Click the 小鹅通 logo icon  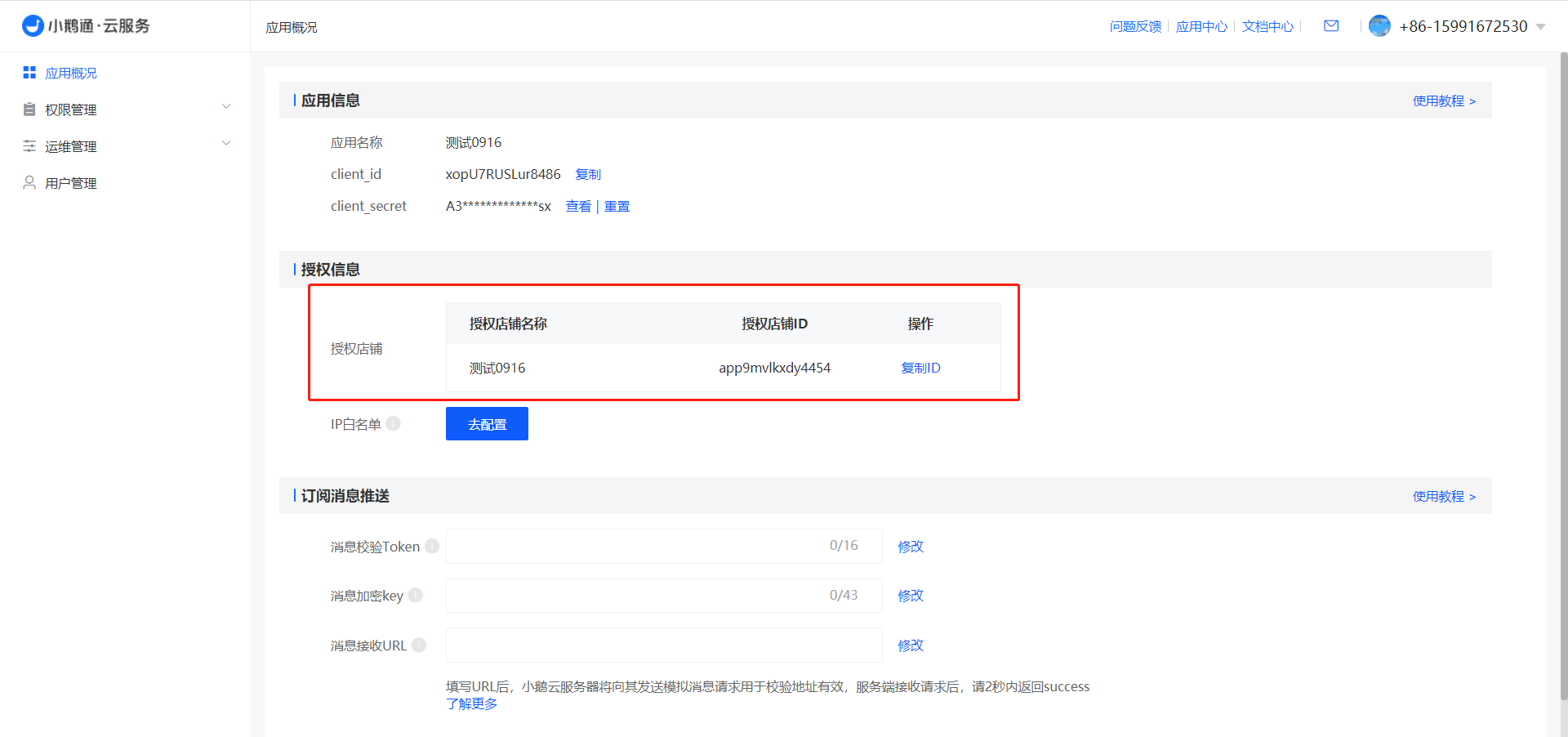pos(33,26)
